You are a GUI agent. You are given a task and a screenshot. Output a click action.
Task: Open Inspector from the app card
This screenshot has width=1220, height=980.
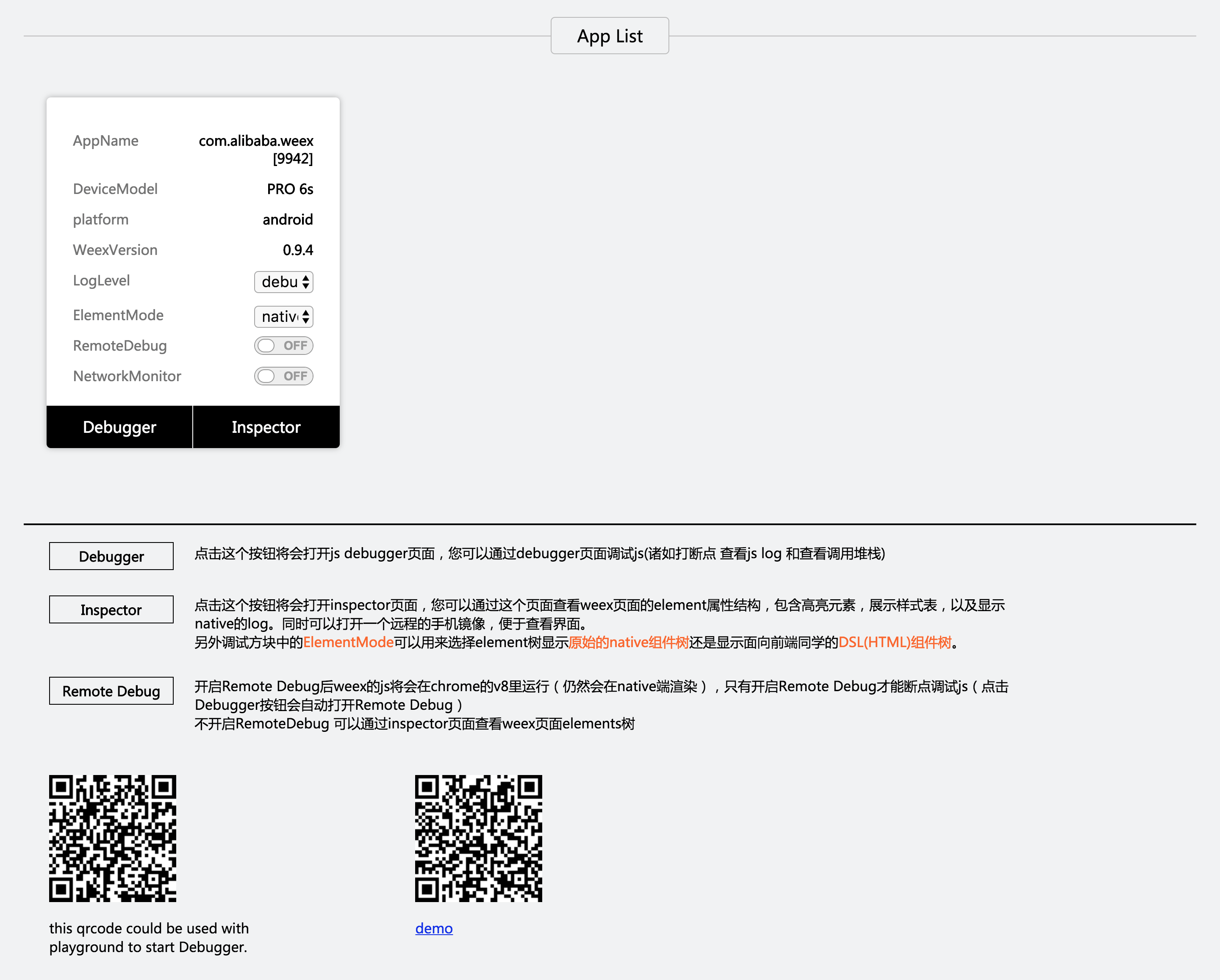[x=266, y=426]
